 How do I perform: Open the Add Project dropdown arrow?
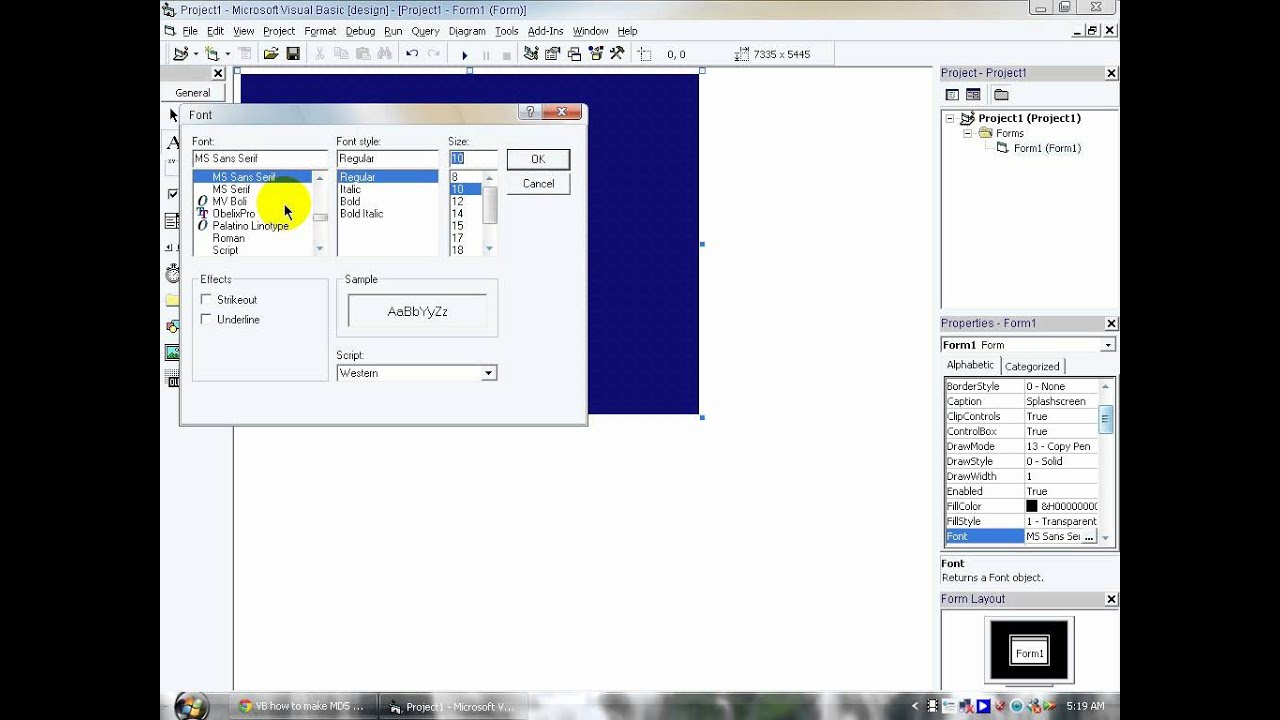tap(195, 54)
